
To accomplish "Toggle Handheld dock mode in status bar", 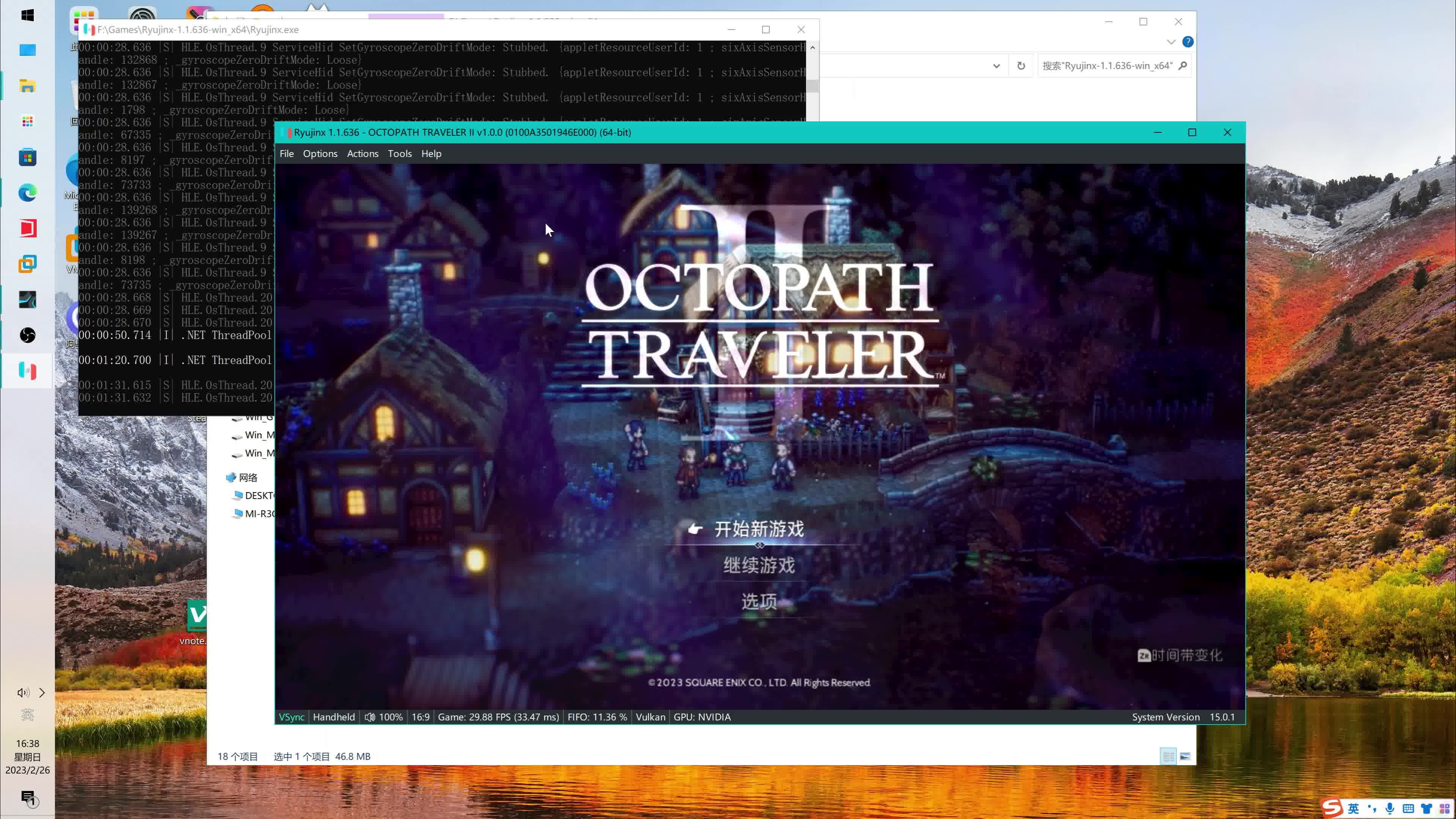I will tap(334, 717).
